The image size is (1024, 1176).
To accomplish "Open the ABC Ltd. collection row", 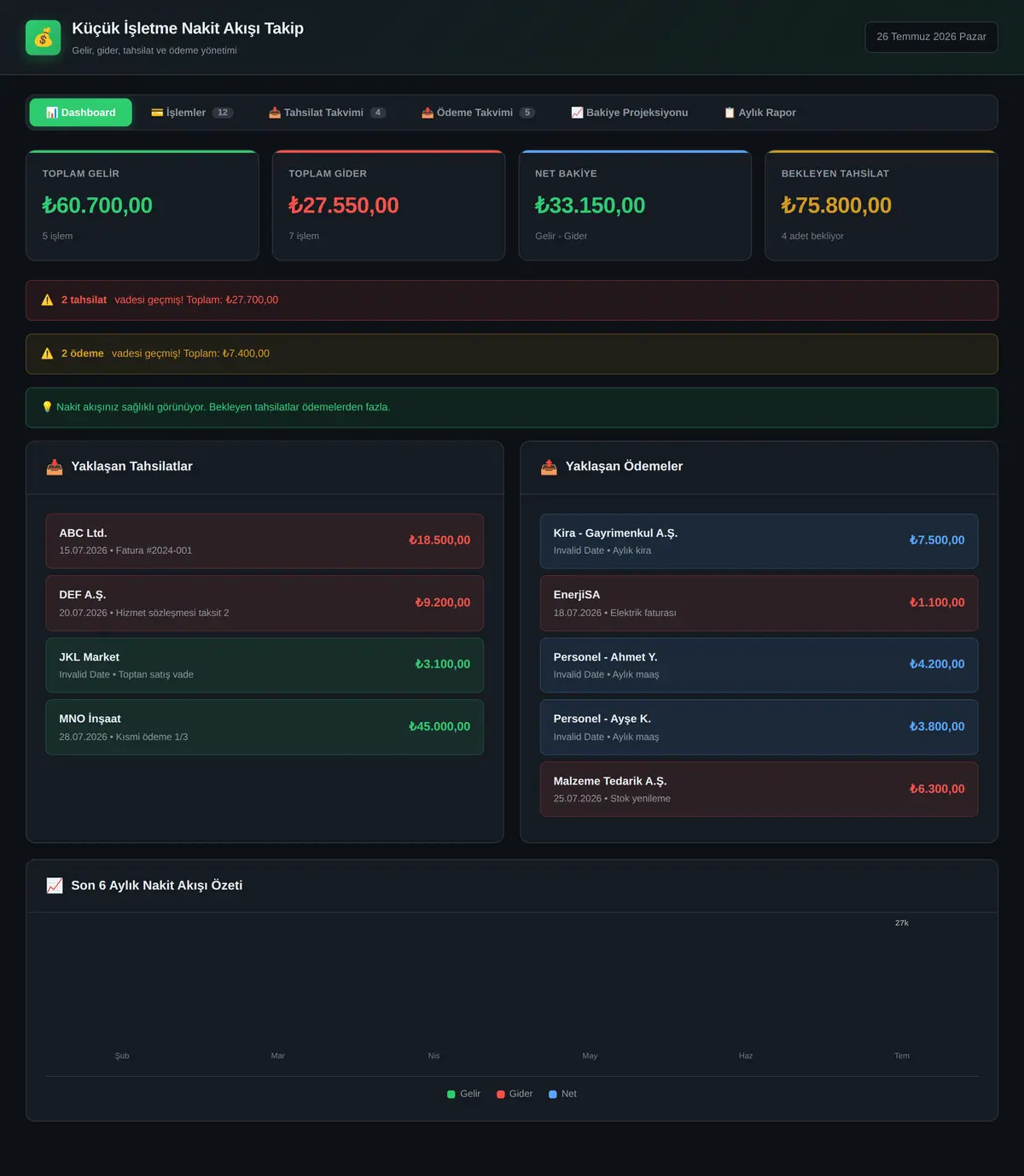I will [x=265, y=541].
